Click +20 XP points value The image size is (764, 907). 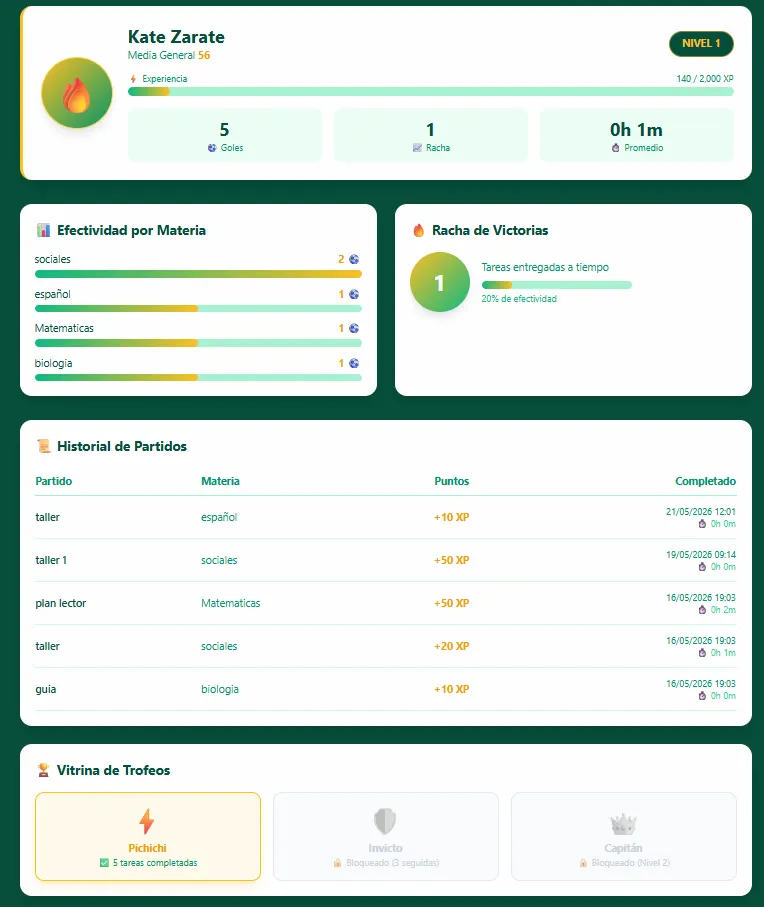(452, 646)
